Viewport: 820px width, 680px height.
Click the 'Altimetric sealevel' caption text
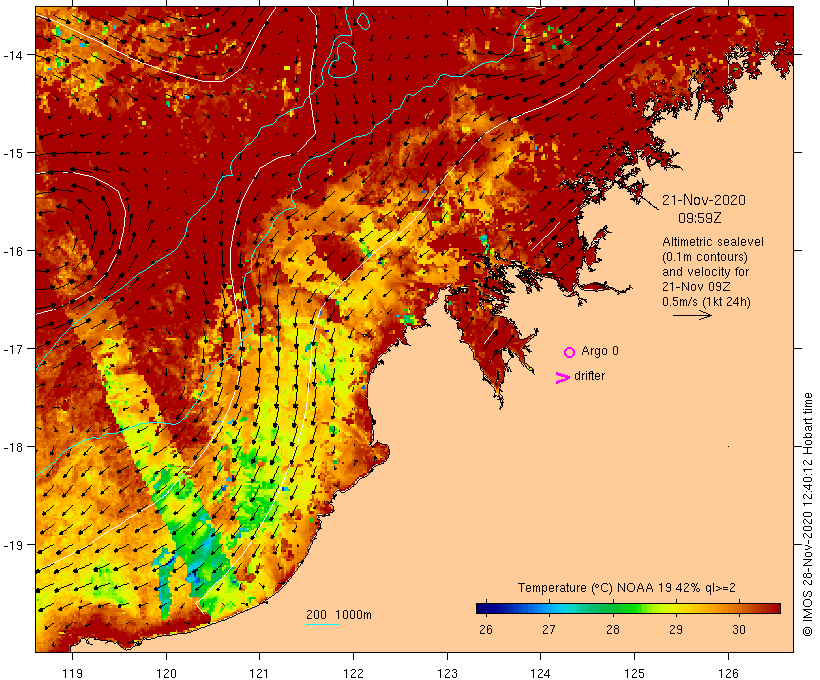[x=713, y=242]
